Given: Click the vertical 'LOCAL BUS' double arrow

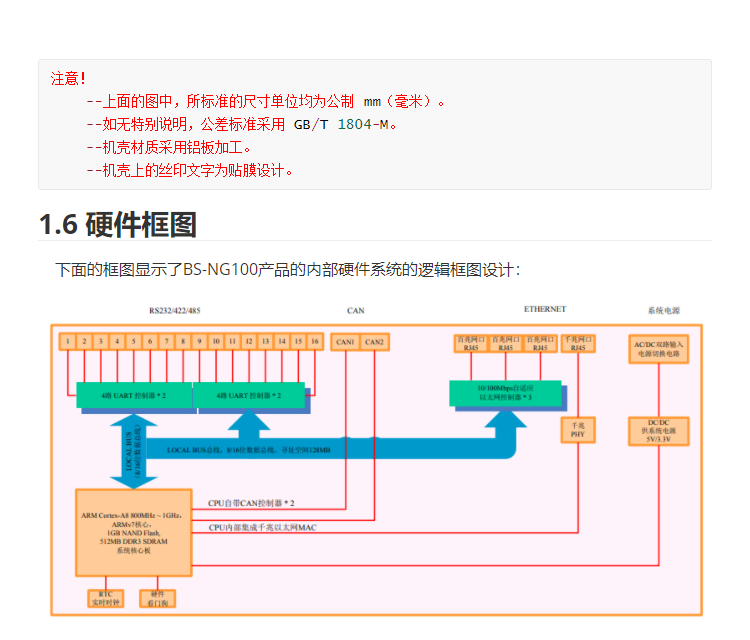Looking at the screenshot, I should coord(133,452).
